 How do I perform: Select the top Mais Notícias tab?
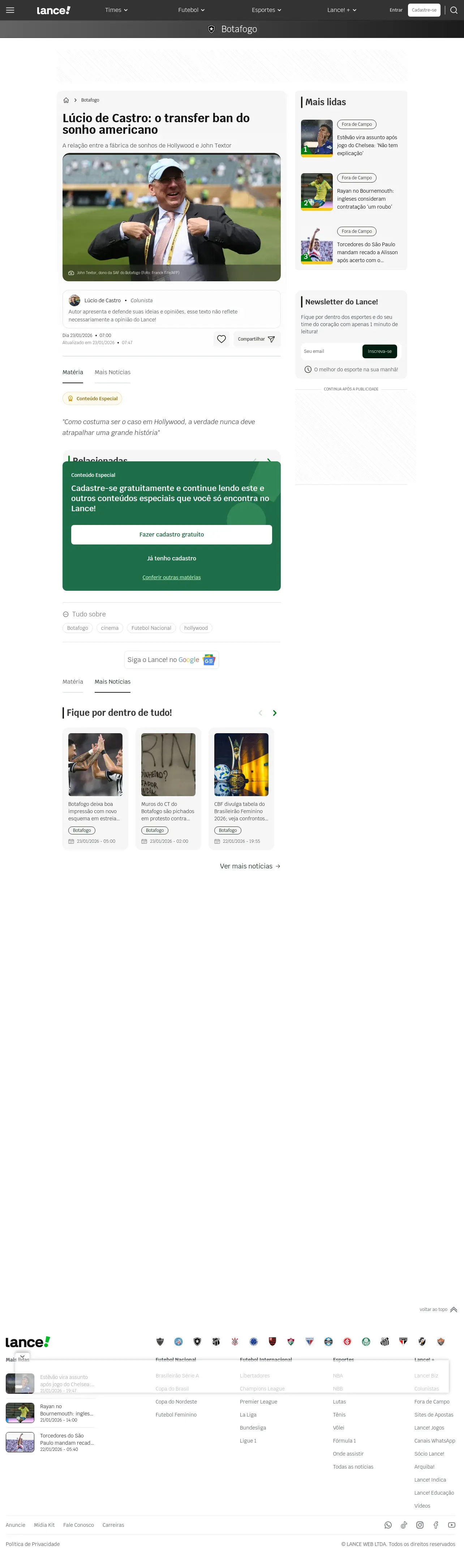112,372
